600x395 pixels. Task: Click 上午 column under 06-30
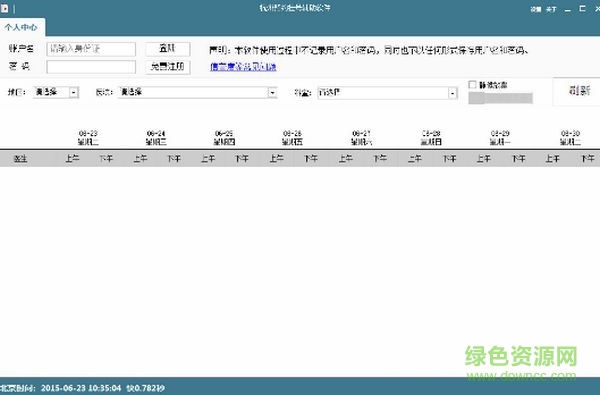coord(553,158)
